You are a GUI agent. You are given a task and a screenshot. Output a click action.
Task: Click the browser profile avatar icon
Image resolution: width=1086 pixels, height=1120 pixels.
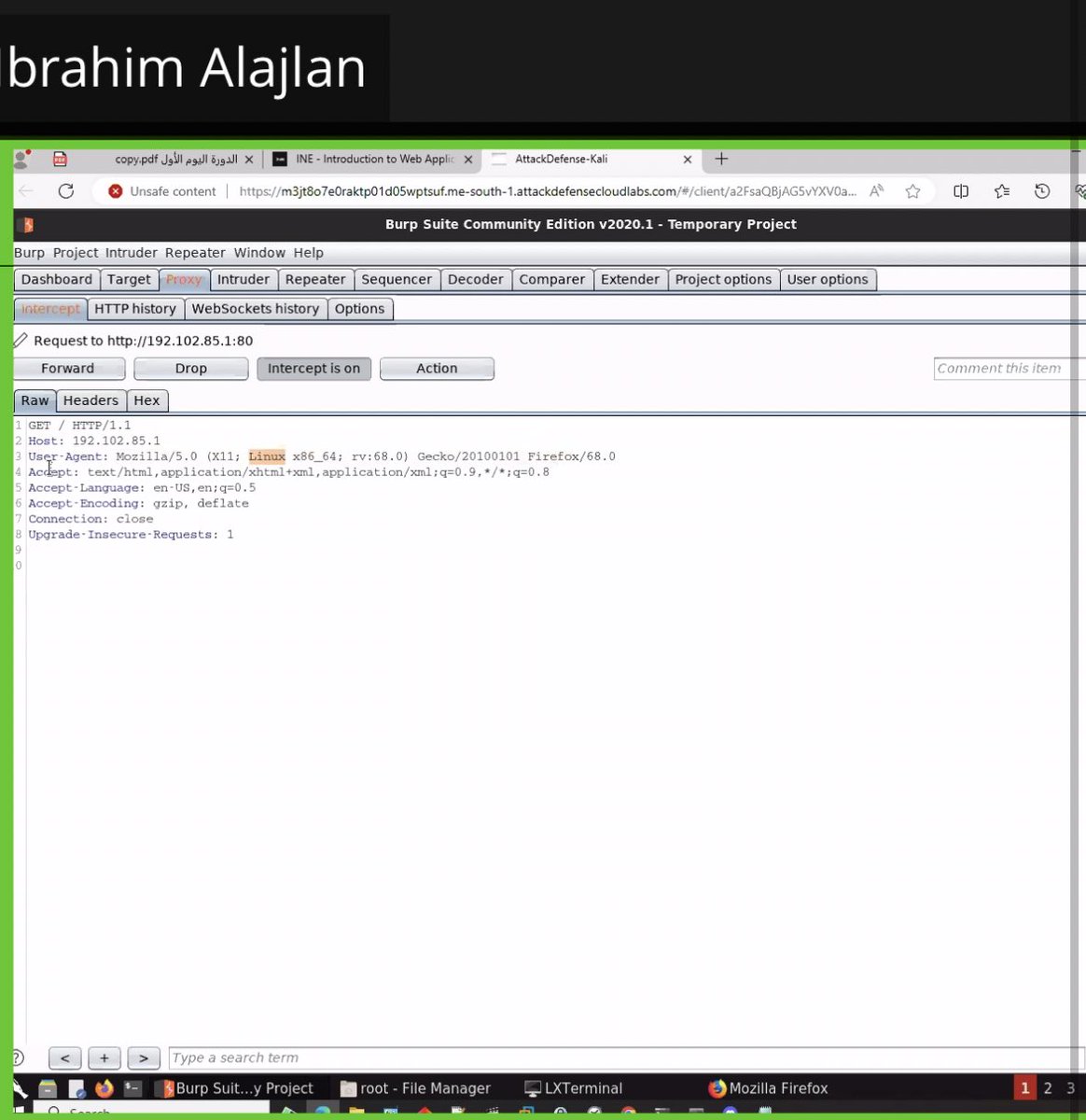pos(21,159)
